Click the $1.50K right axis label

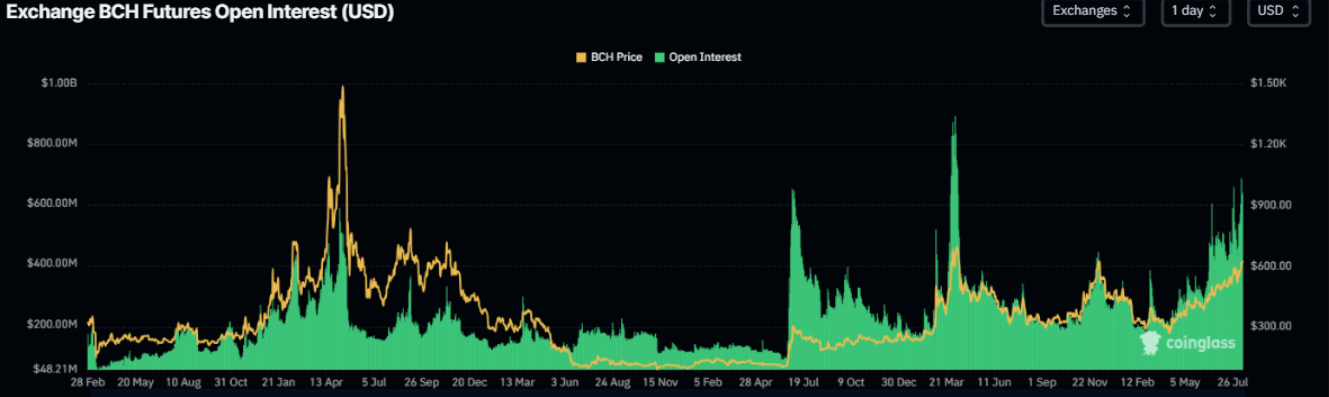pos(1267,84)
